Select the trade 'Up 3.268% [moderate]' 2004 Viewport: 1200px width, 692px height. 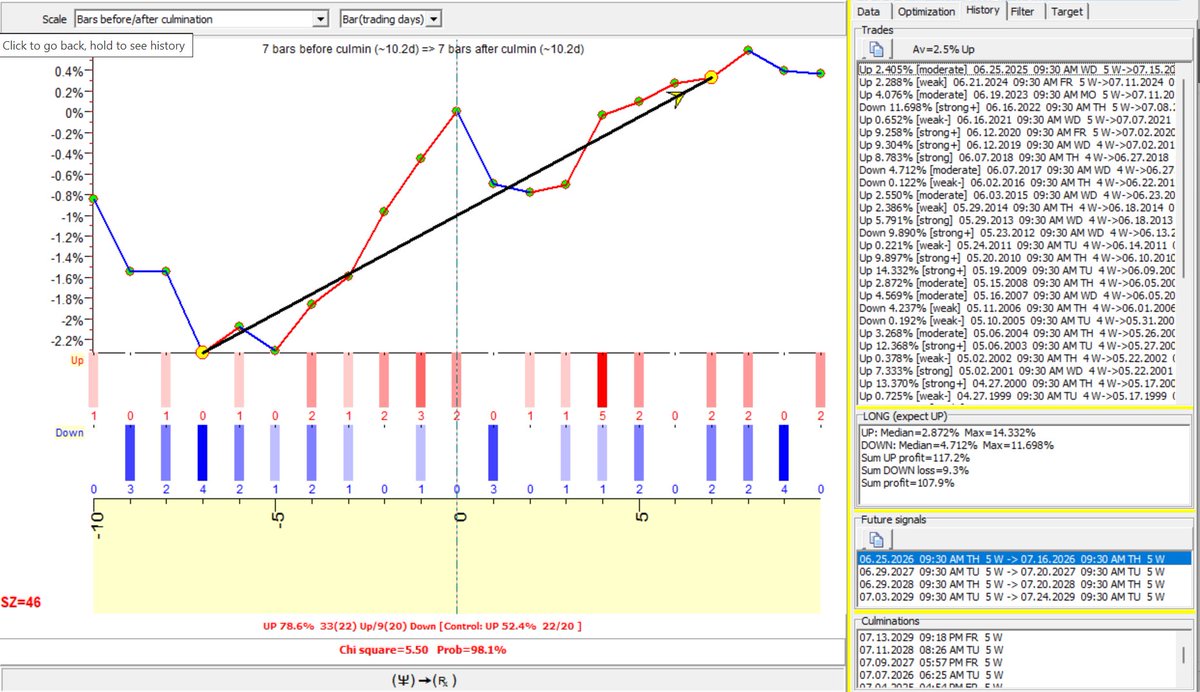(x=1016, y=333)
